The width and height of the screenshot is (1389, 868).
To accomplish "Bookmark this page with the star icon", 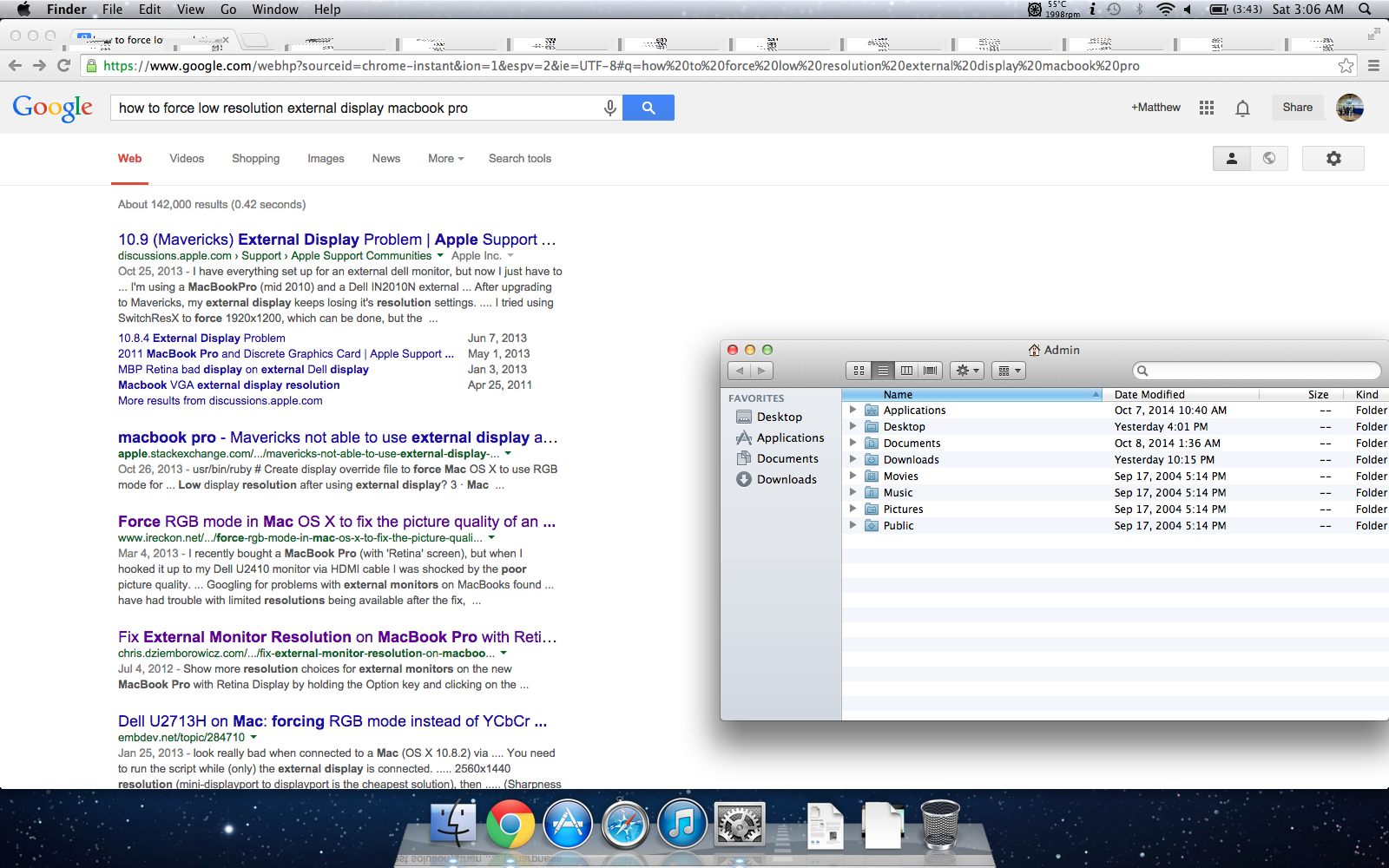I will (1346, 66).
